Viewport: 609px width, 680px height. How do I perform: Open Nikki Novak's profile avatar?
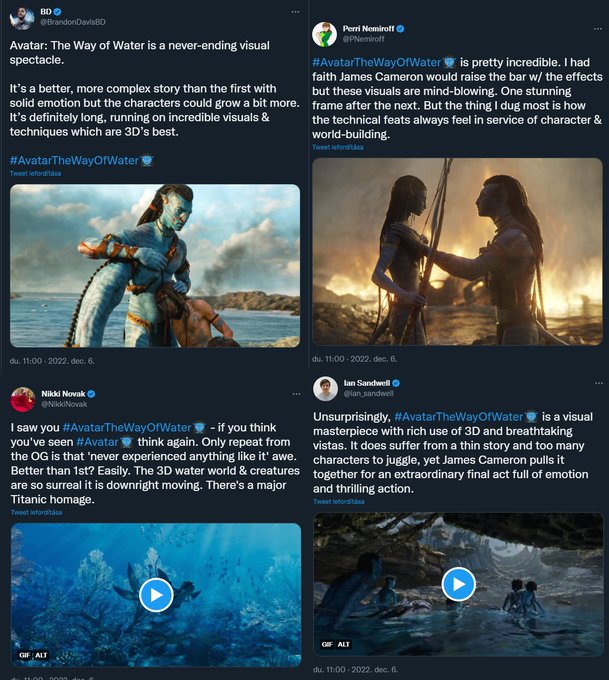23,399
